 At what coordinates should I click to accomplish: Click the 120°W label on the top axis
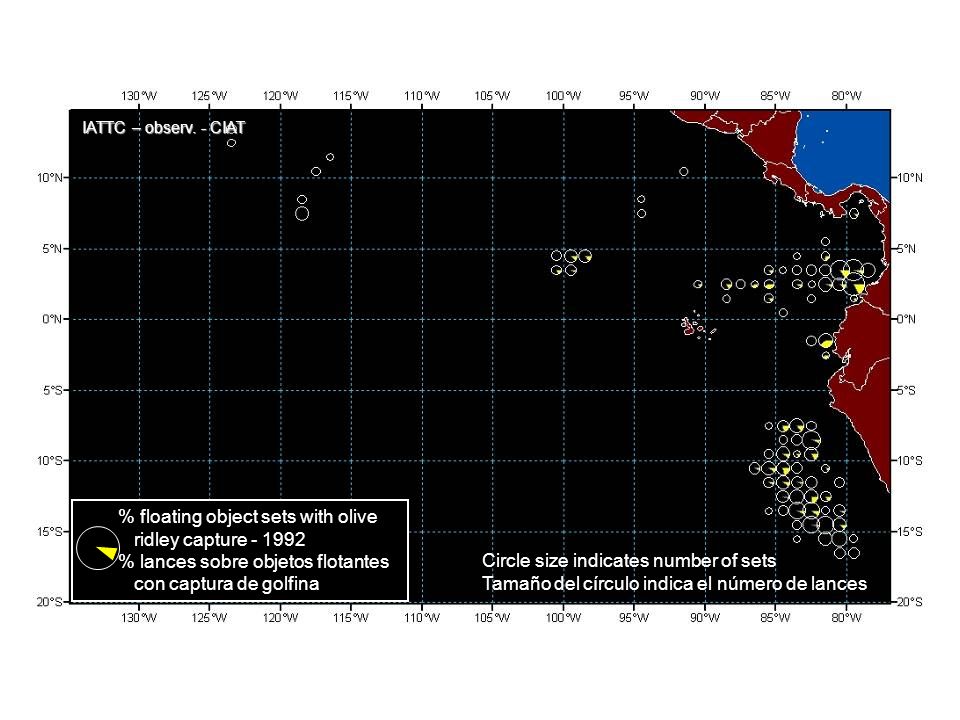(x=280, y=96)
